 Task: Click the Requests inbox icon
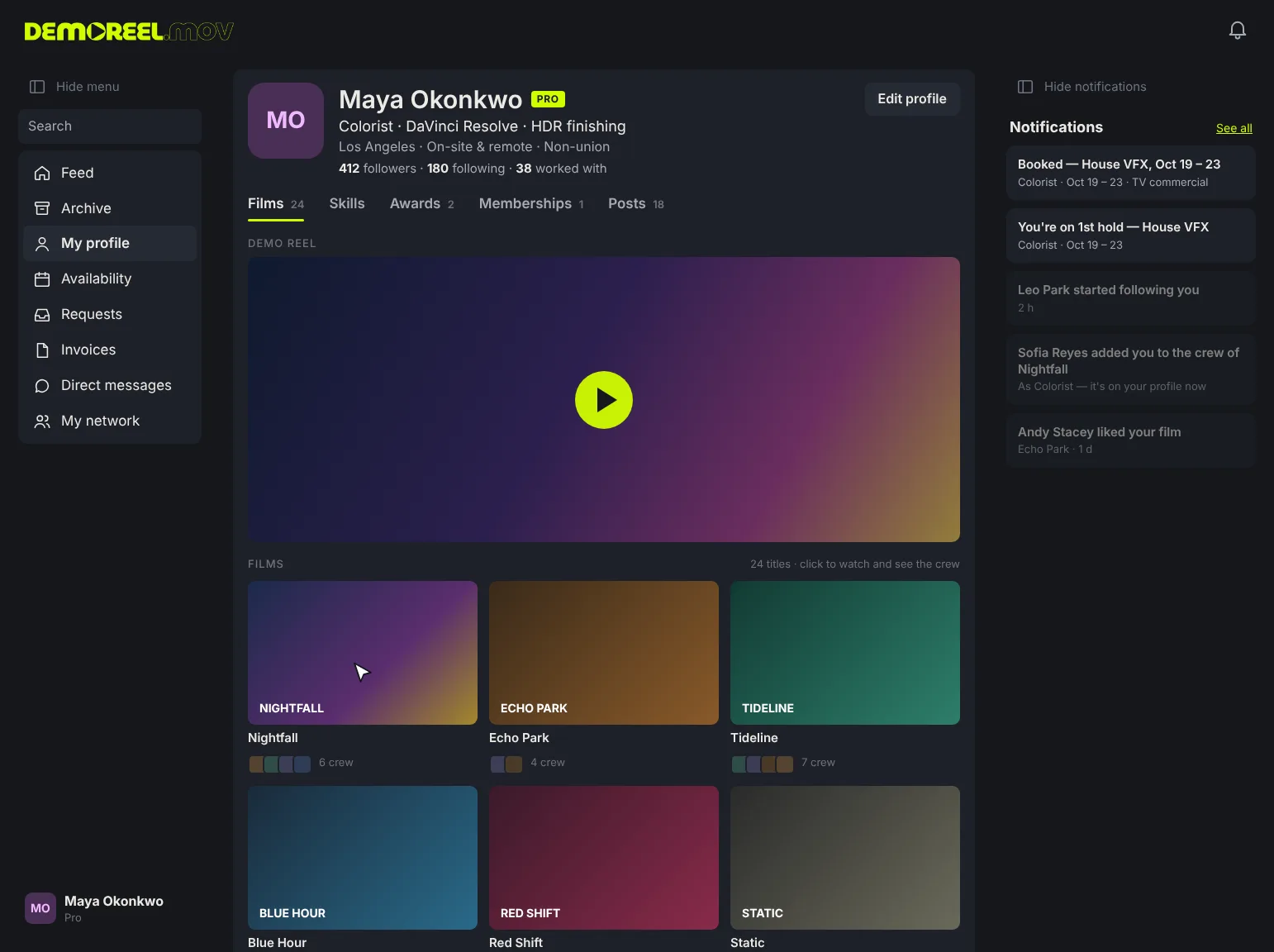click(x=42, y=315)
